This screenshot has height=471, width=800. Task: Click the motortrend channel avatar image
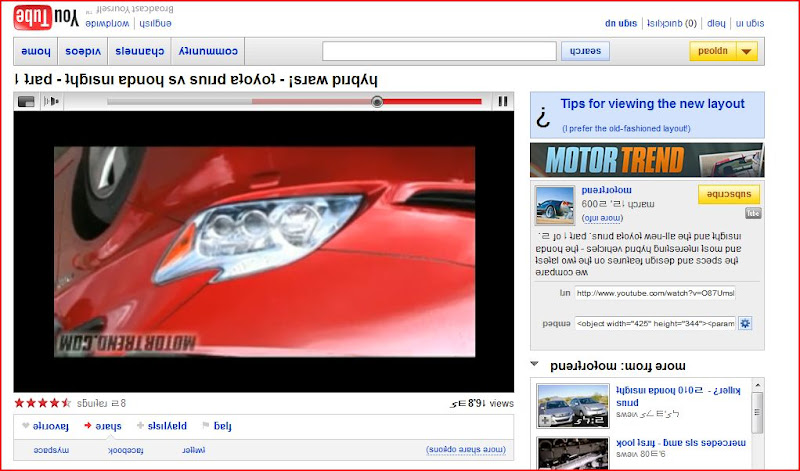pos(555,205)
